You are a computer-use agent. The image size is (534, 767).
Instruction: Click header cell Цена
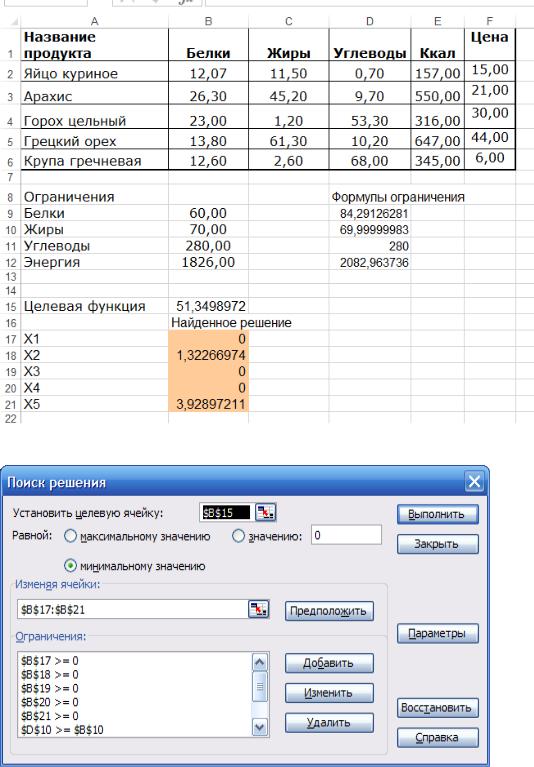click(490, 45)
